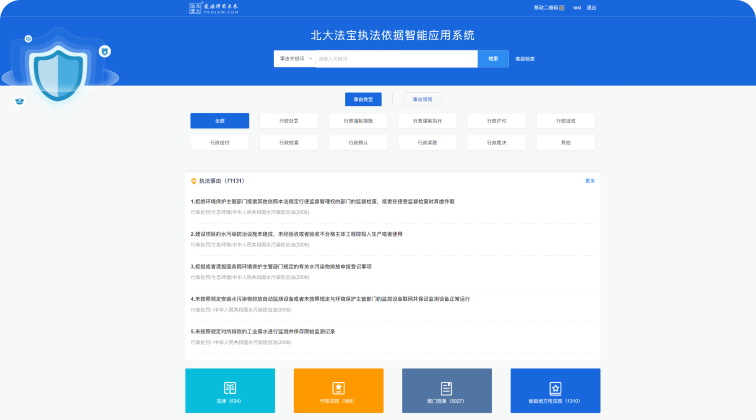Viewport: 756px width, 420px height.
Task: Select the 全部 category filter
Action: (220, 121)
